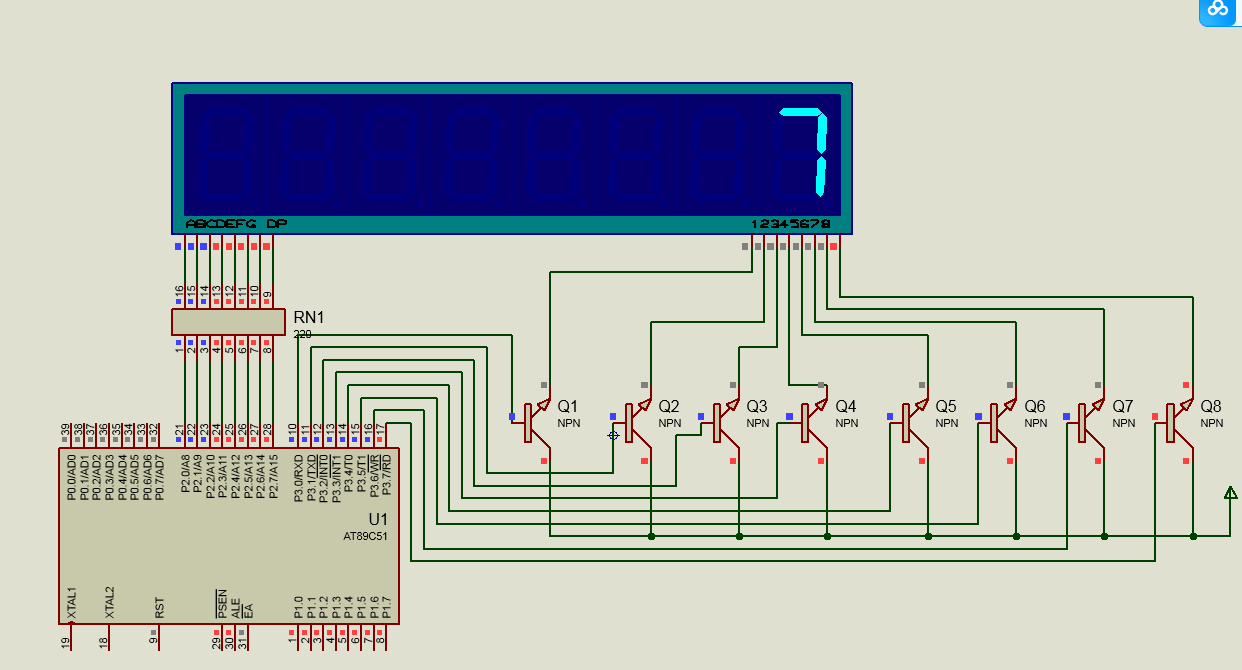
Task: Click the Q5 NPN transistor symbol
Action: [x=911, y=422]
